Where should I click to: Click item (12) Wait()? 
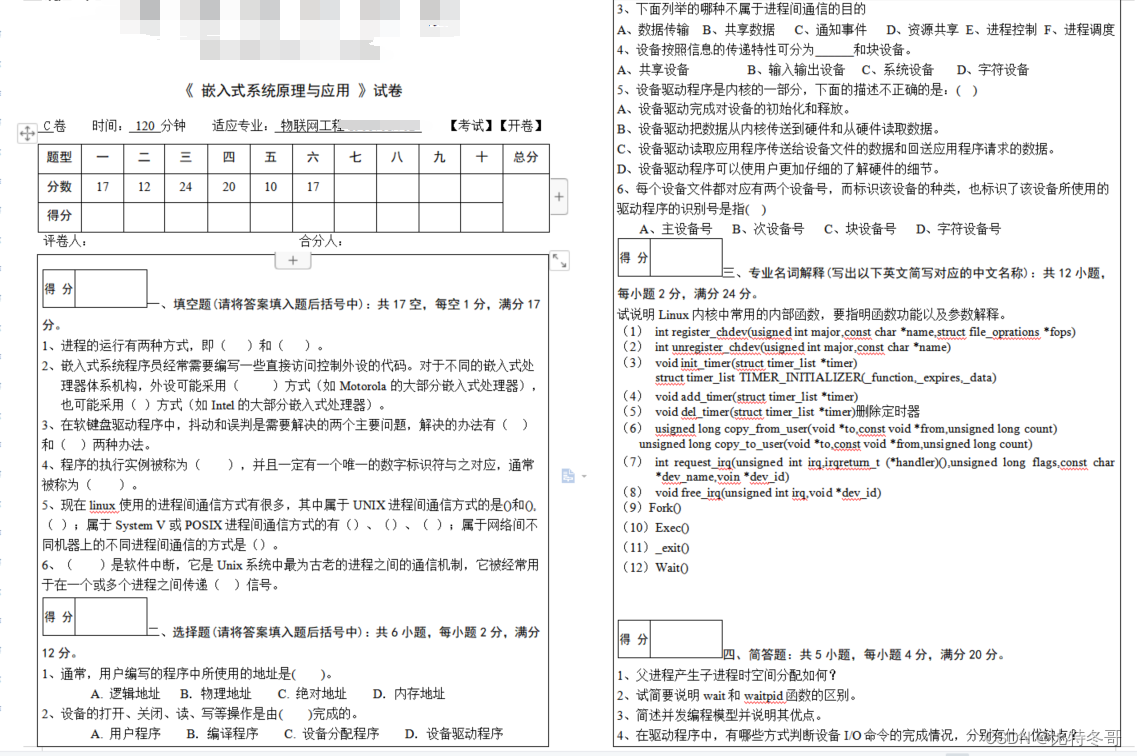[656, 568]
